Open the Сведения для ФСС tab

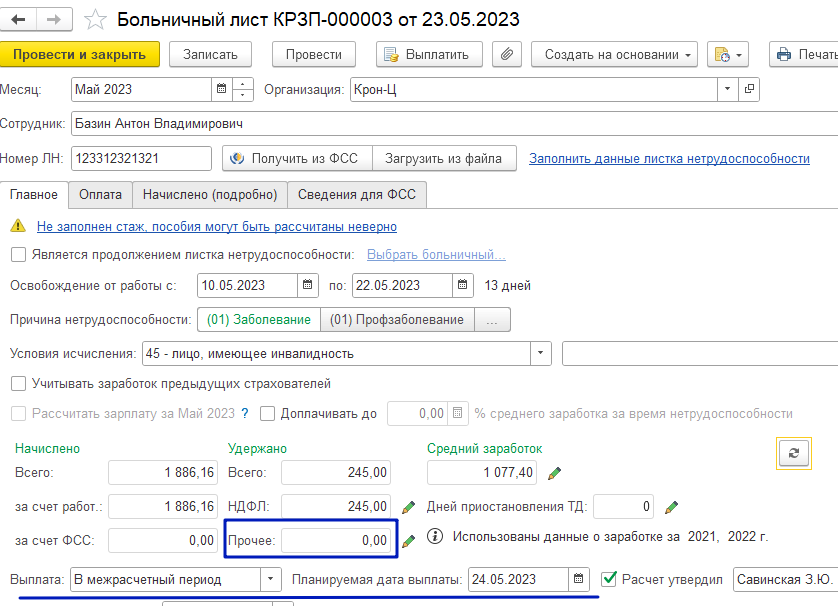tap(358, 195)
